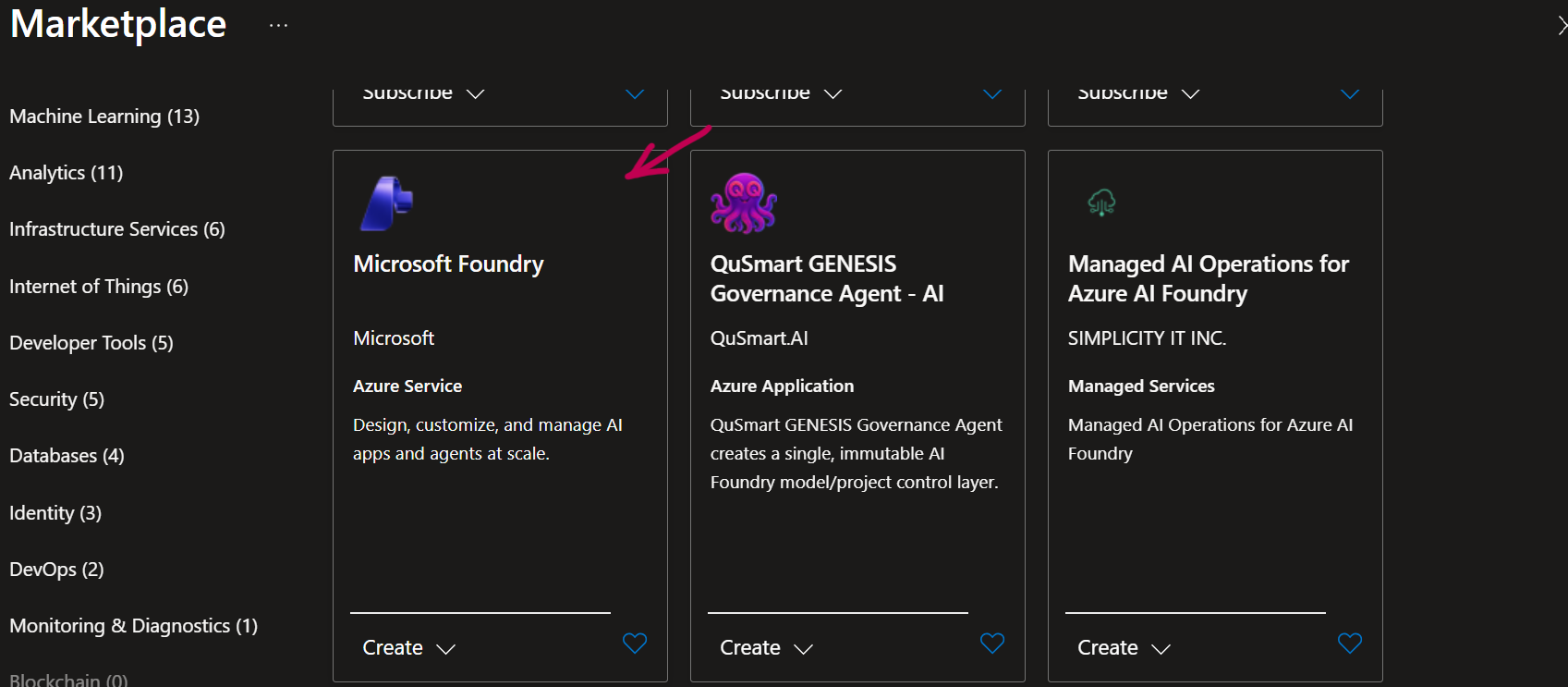The width and height of the screenshot is (1568, 687).
Task: Favorite Managed AI Operations using heart icon
Action: tap(1350, 643)
